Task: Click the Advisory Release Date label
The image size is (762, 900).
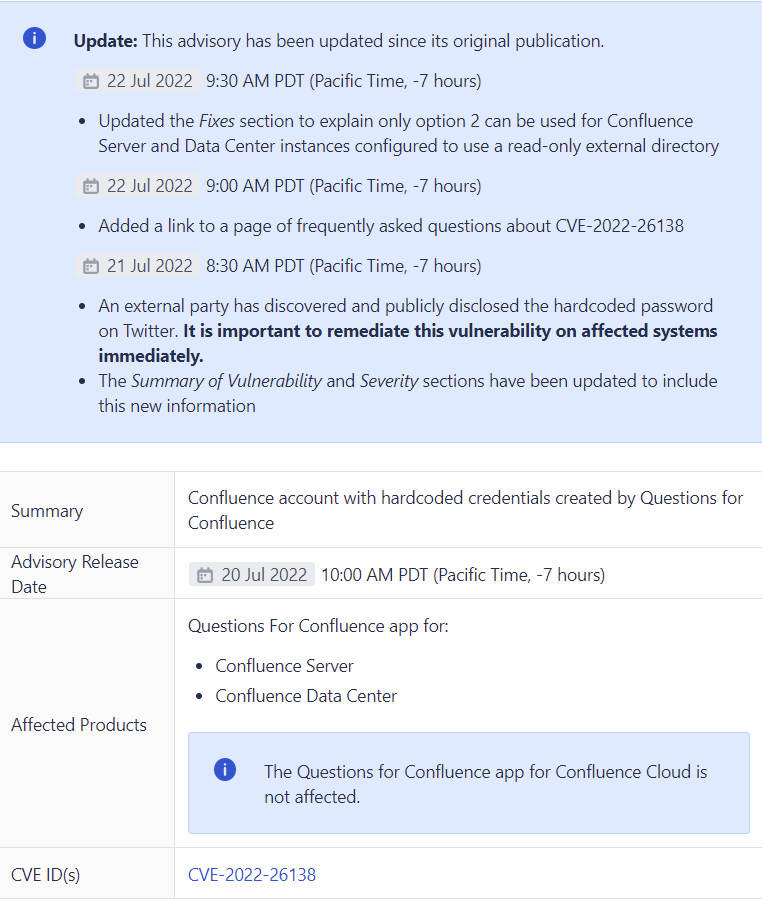Action: (x=74, y=574)
